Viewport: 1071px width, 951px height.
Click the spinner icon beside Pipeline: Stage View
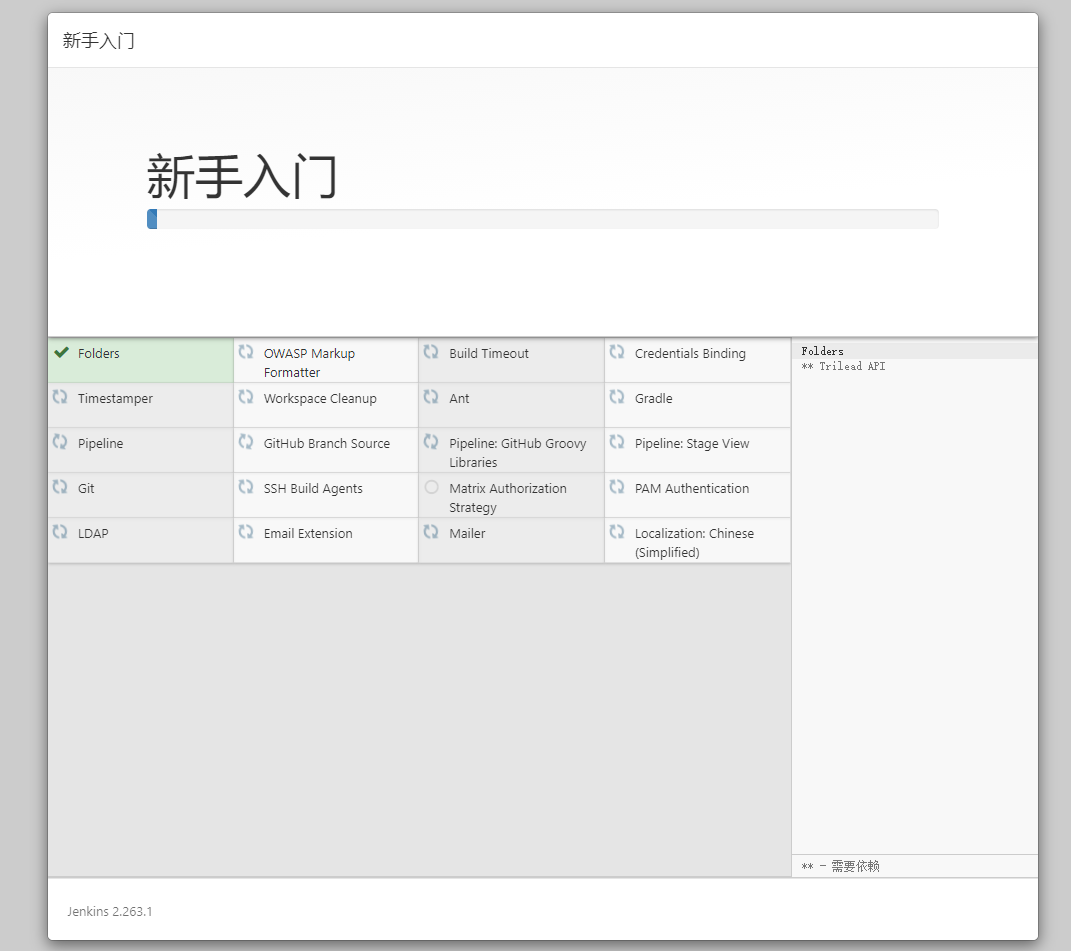tap(617, 442)
